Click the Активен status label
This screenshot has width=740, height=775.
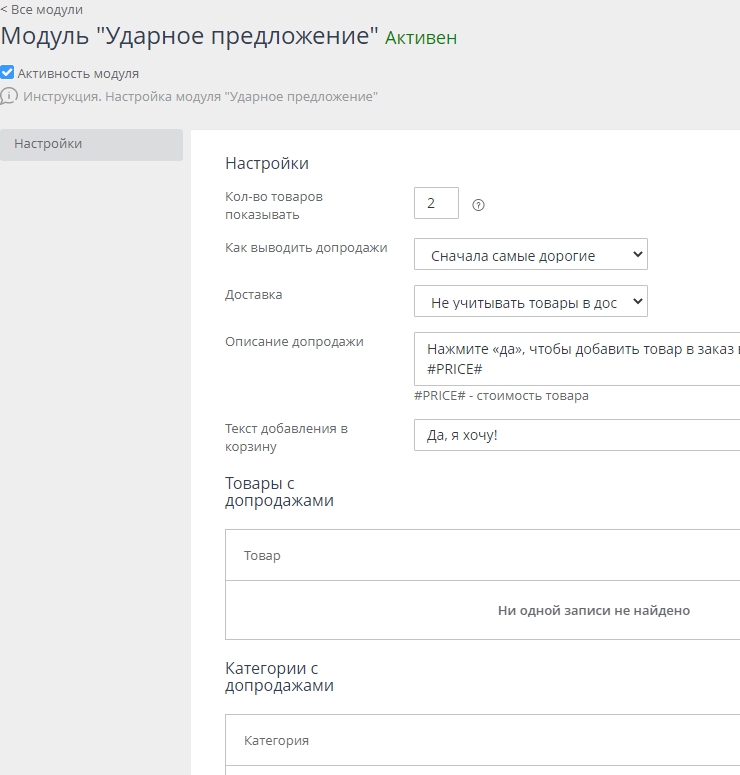(x=421, y=38)
